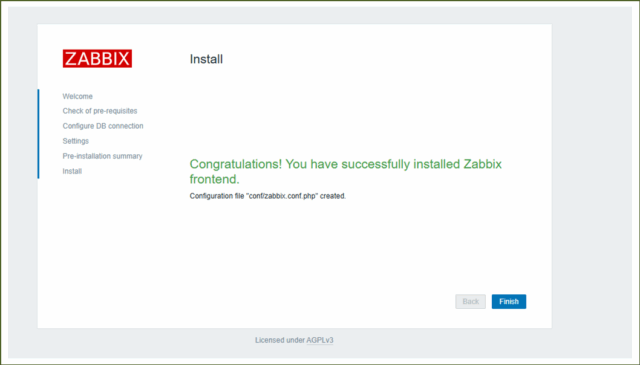This screenshot has height=365, width=640.
Task: Click the blue Finish button
Action: coord(509,301)
